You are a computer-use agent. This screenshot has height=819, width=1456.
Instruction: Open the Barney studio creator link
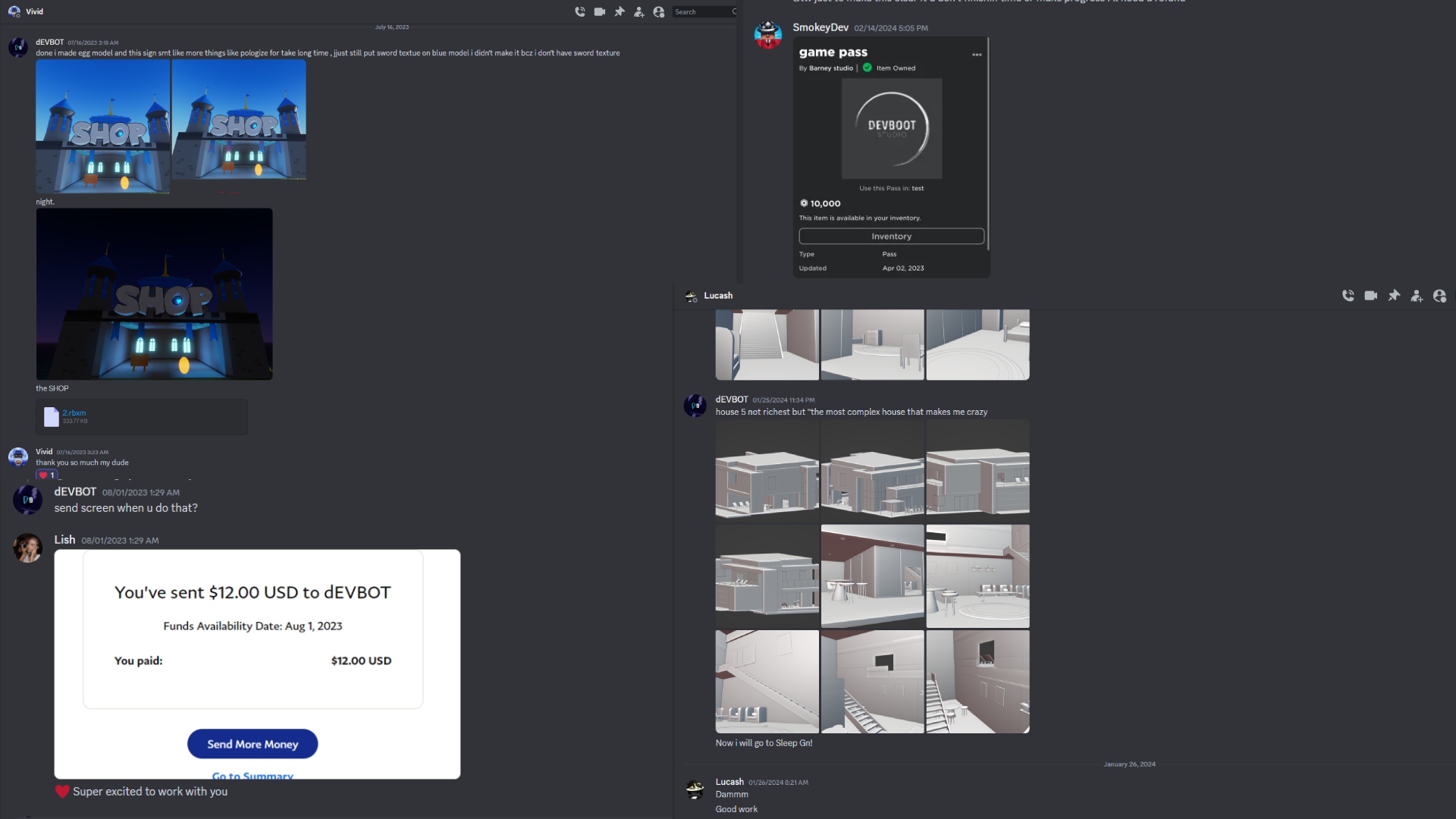[x=831, y=68]
